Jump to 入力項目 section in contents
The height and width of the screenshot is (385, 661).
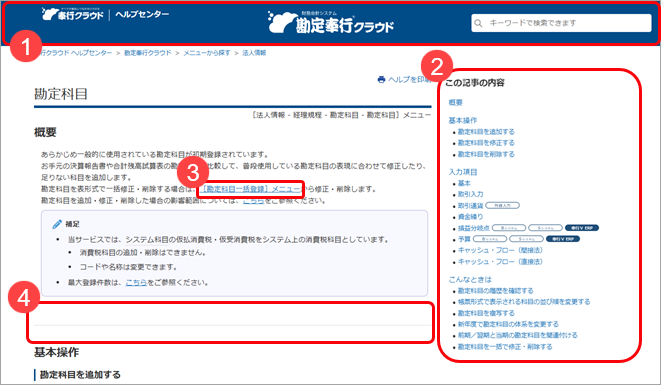pos(462,172)
